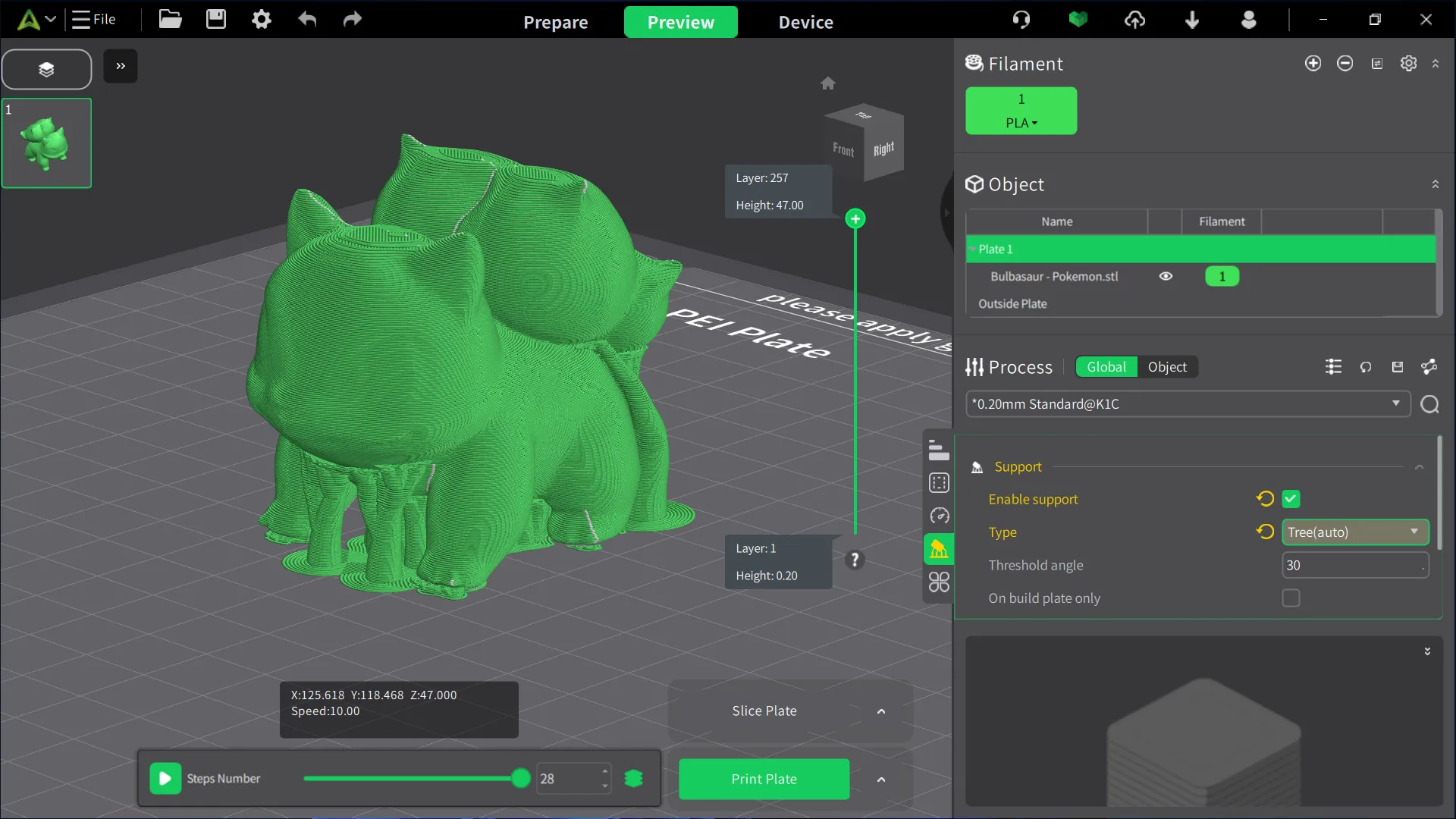Open the headset support icon

(x=1021, y=20)
